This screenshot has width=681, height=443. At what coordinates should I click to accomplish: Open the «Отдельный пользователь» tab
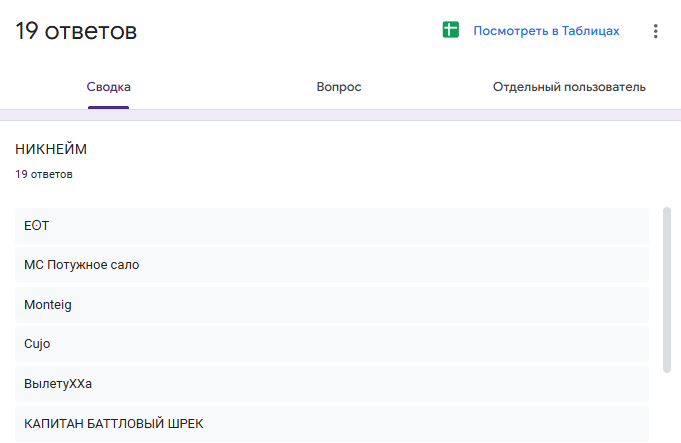[x=569, y=87]
